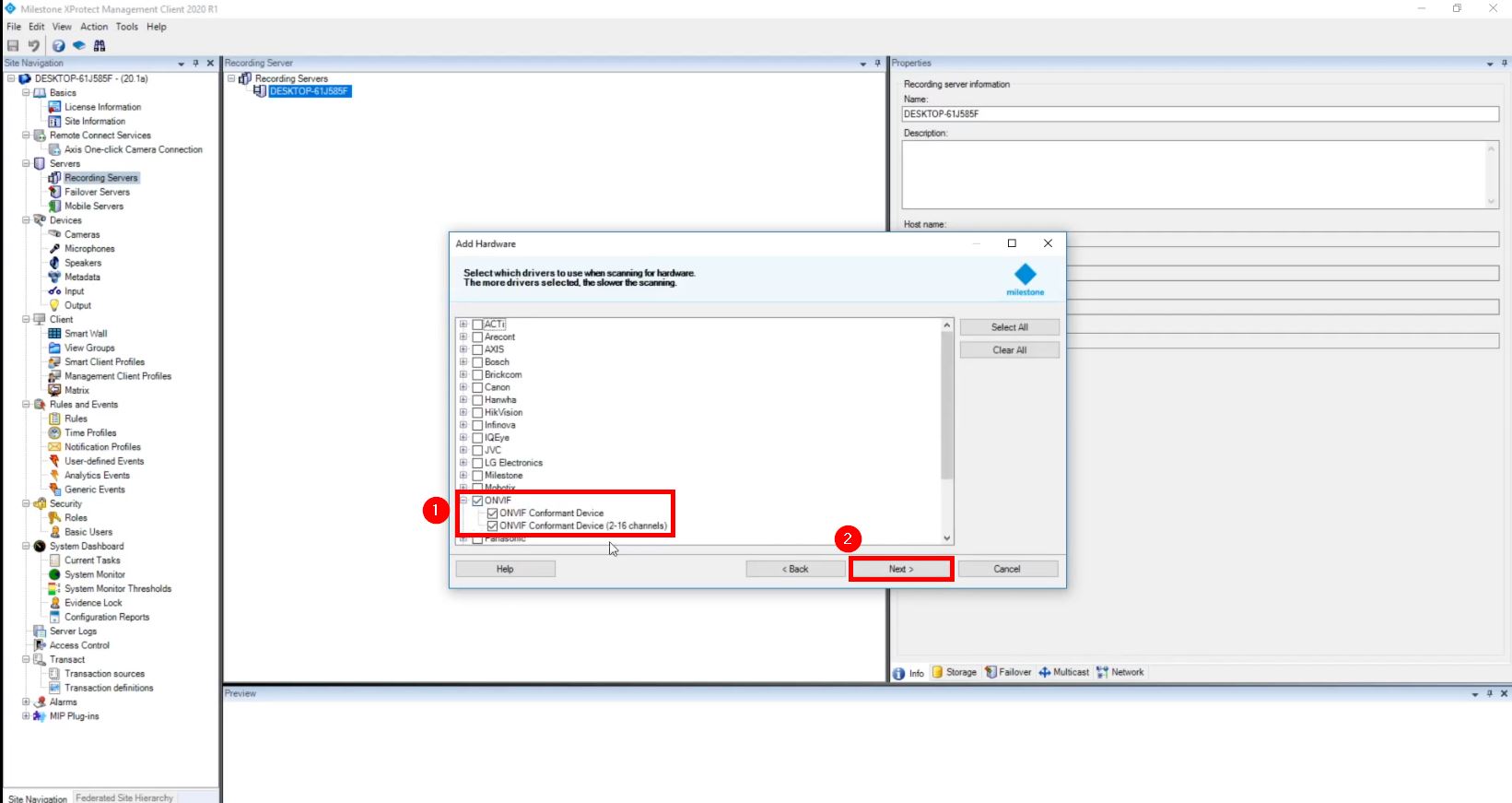Expand the Infinova driver group
The height and width of the screenshot is (803, 1512).
click(463, 425)
